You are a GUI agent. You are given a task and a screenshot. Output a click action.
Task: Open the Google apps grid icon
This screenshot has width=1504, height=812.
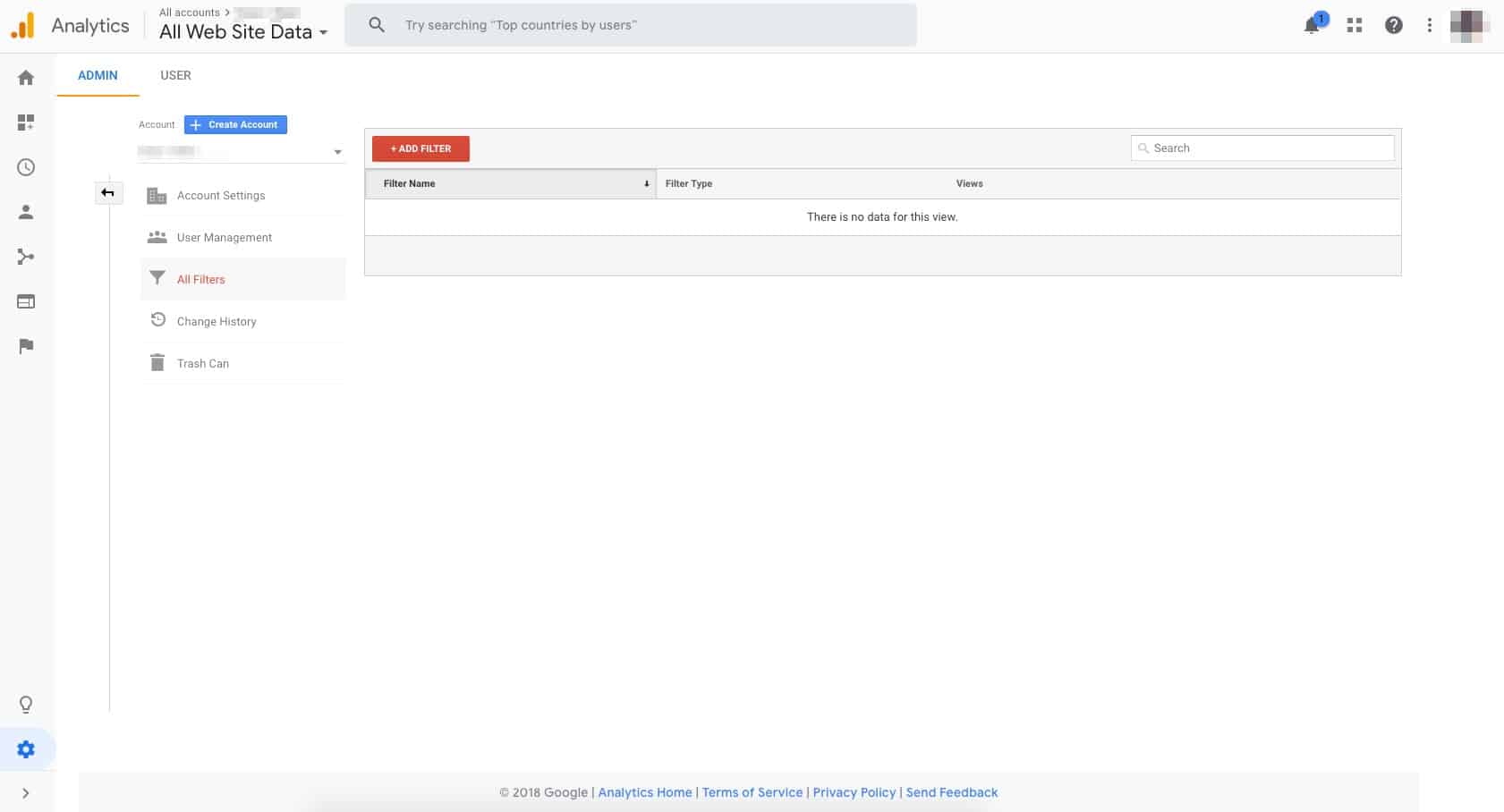1355,25
